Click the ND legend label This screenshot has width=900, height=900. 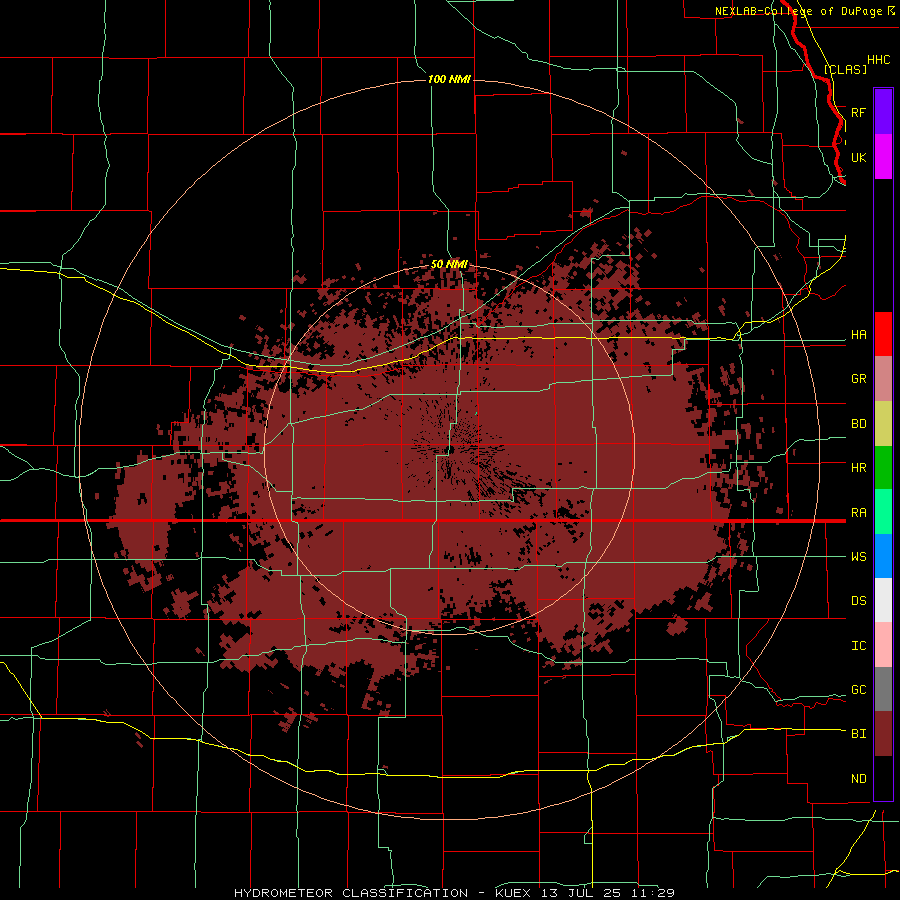point(858,779)
